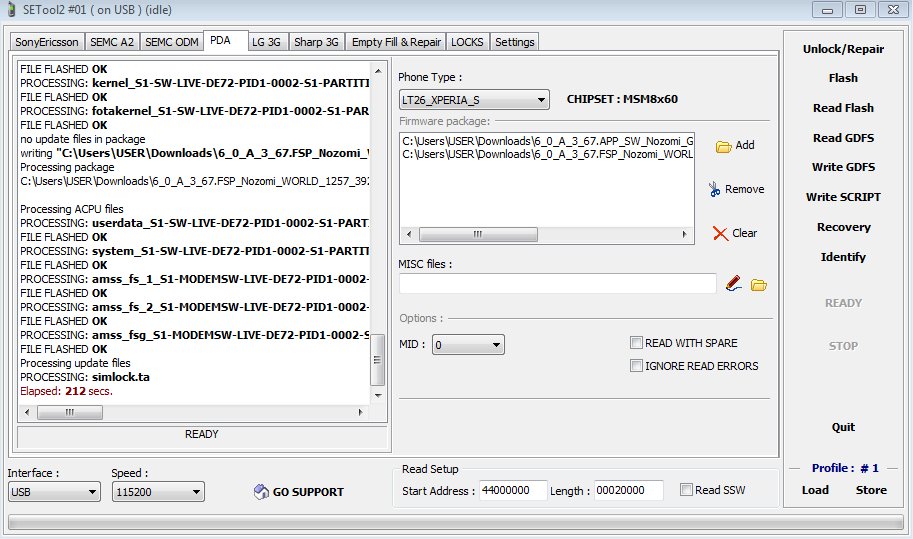Image resolution: width=913 pixels, height=539 pixels.
Task: Enable IGNORE READ ERRORS checkbox
Action: point(636,366)
